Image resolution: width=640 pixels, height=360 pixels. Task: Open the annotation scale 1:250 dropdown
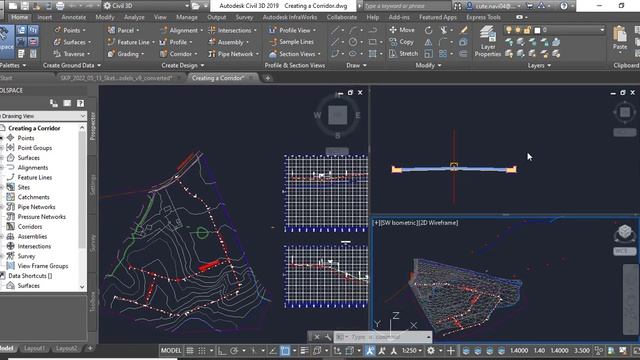411,351
